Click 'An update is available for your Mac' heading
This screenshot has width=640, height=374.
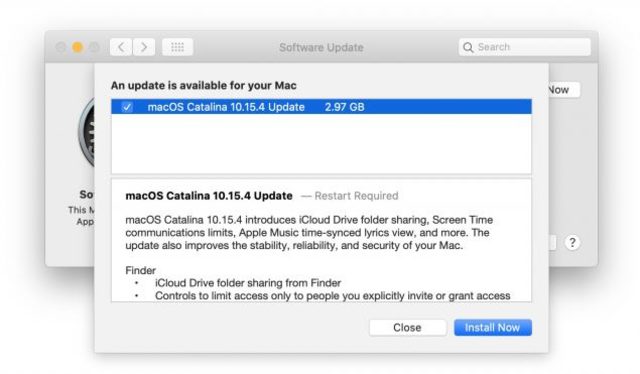(x=204, y=86)
